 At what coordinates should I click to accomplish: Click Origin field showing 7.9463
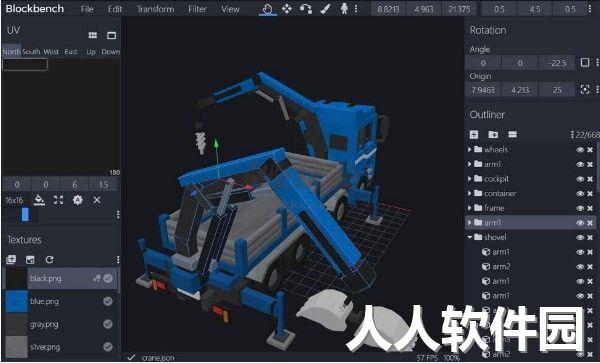[483, 90]
